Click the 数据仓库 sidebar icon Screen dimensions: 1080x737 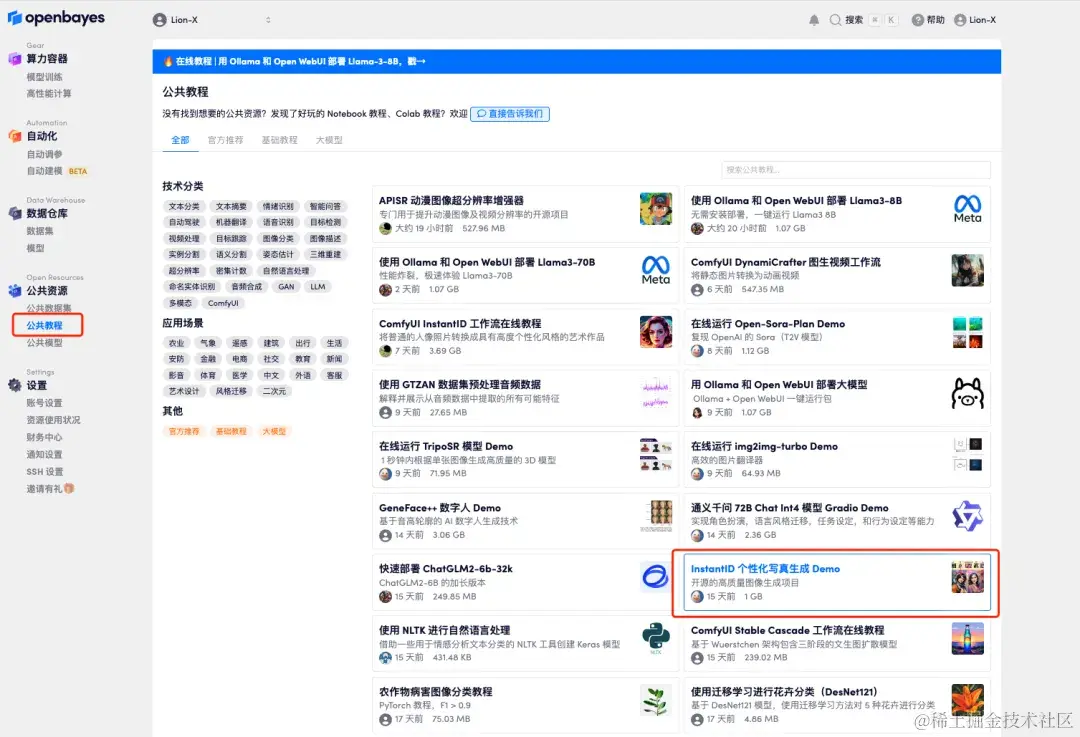(14, 214)
